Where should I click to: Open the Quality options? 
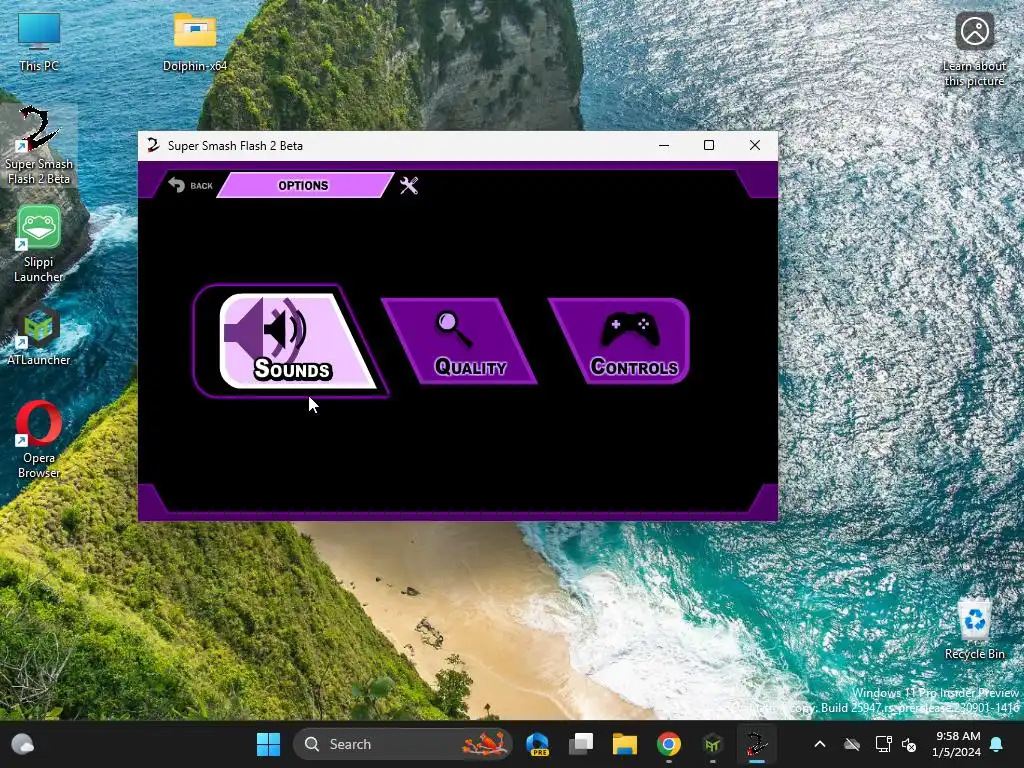(459, 340)
